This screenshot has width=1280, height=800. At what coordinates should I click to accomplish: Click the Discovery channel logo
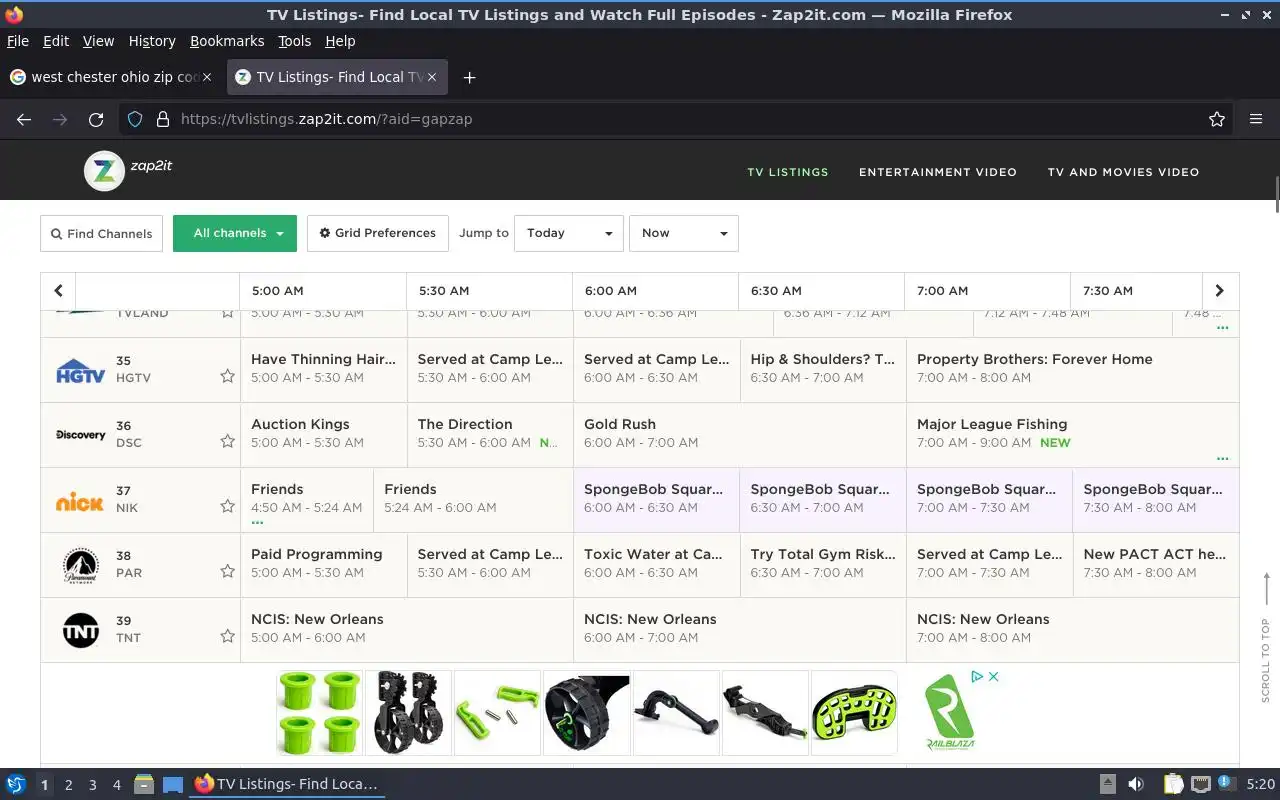81,435
